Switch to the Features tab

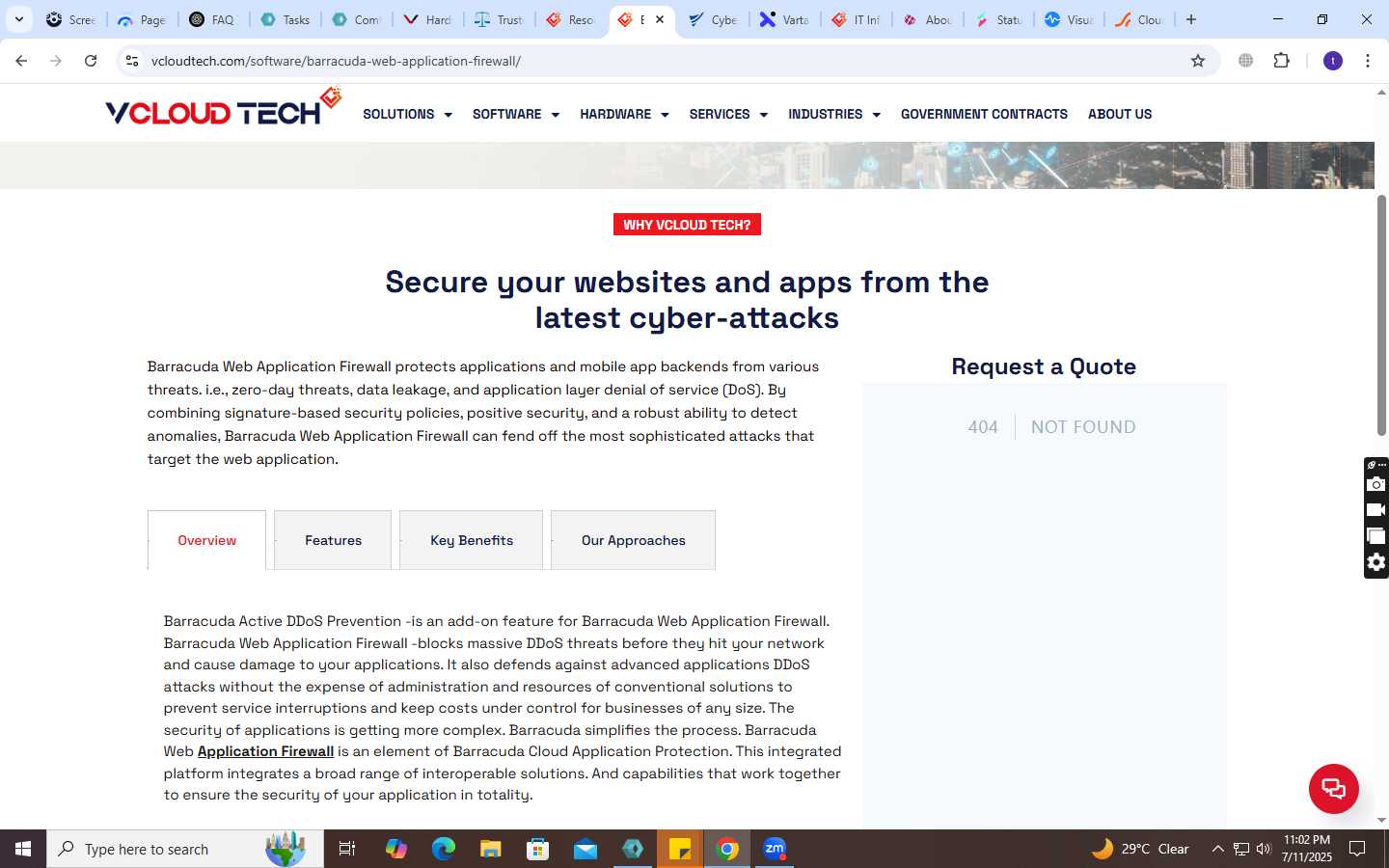[333, 540]
